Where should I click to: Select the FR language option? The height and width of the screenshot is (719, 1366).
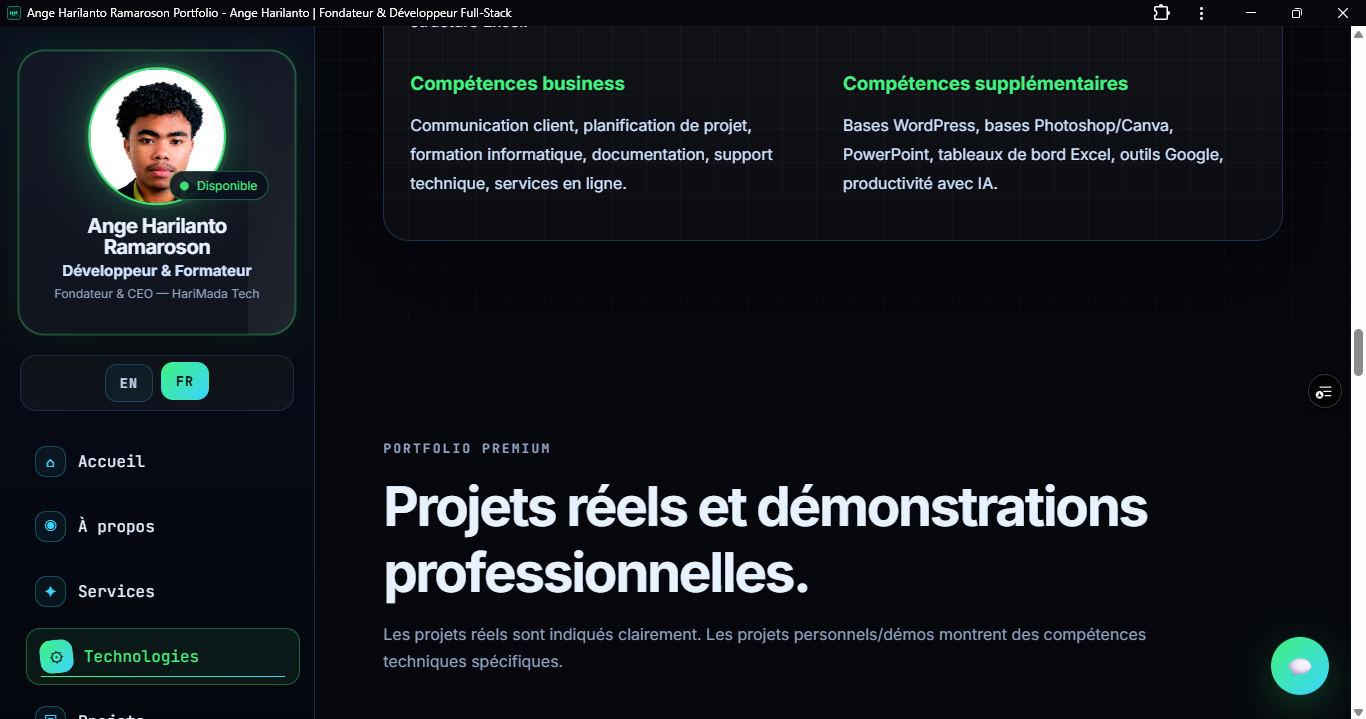click(185, 381)
